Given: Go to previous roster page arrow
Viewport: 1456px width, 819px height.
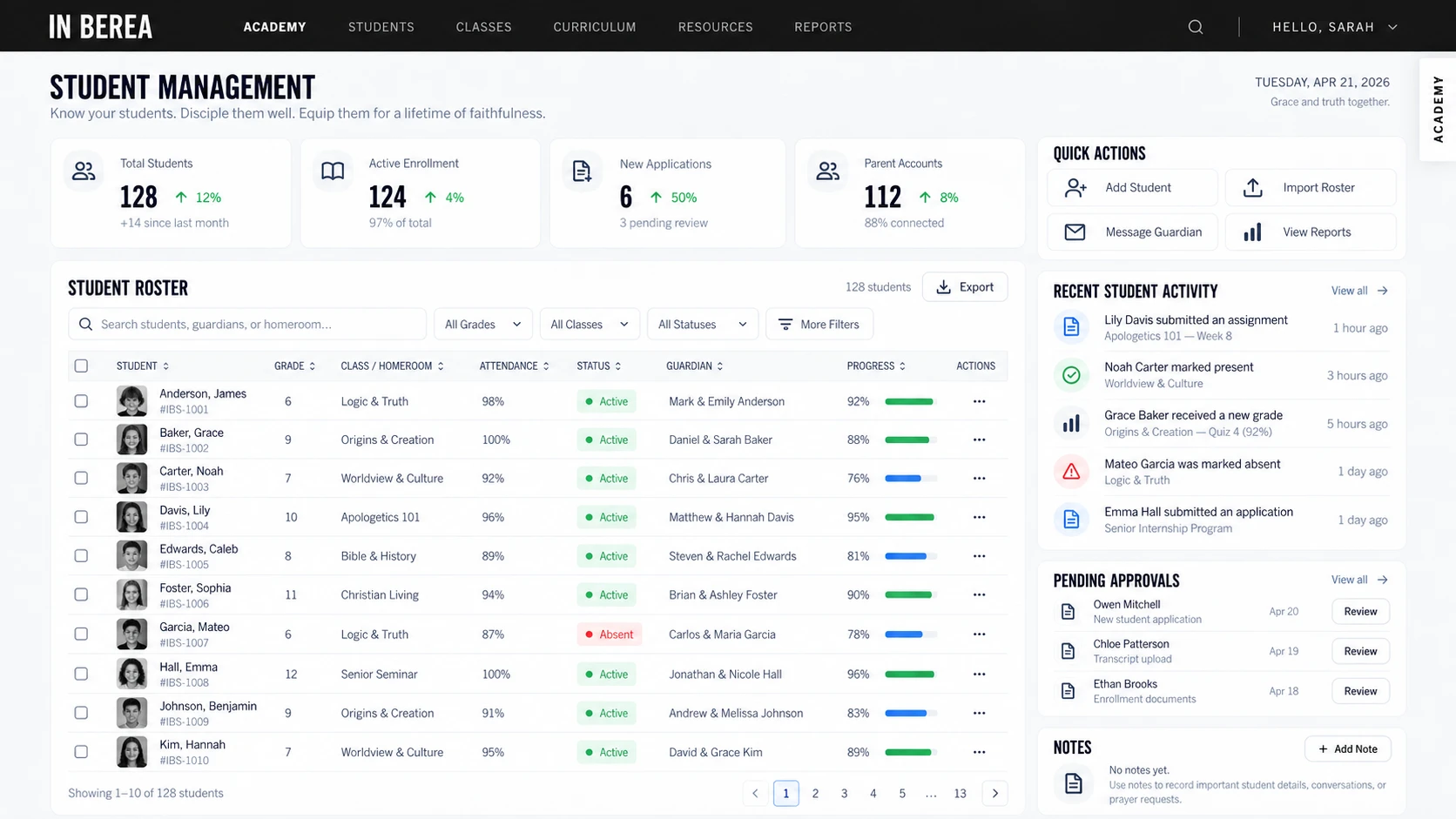Looking at the screenshot, I should (x=755, y=793).
